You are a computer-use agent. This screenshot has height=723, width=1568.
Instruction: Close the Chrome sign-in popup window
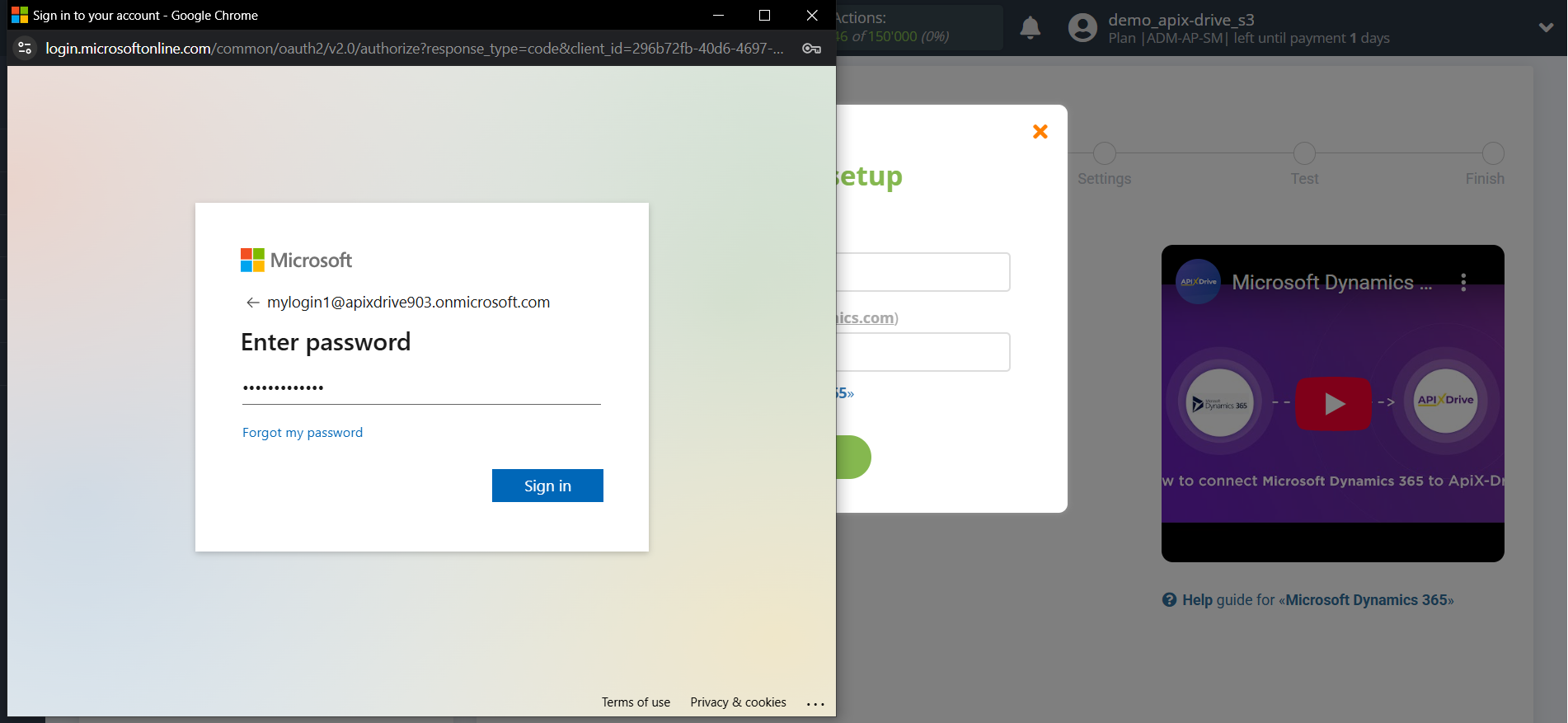coord(812,15)
